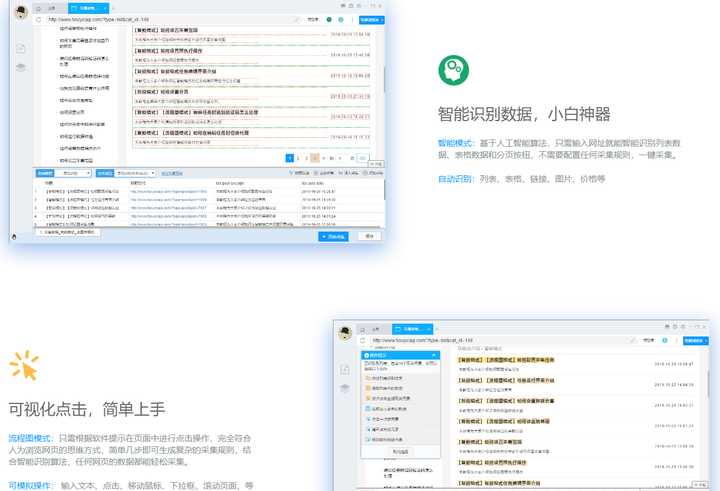Image resolution: width=720 pixels, height=491 pixels.
Task: Click the refresh icon beside the top window URL
Action: click(39, 20)
